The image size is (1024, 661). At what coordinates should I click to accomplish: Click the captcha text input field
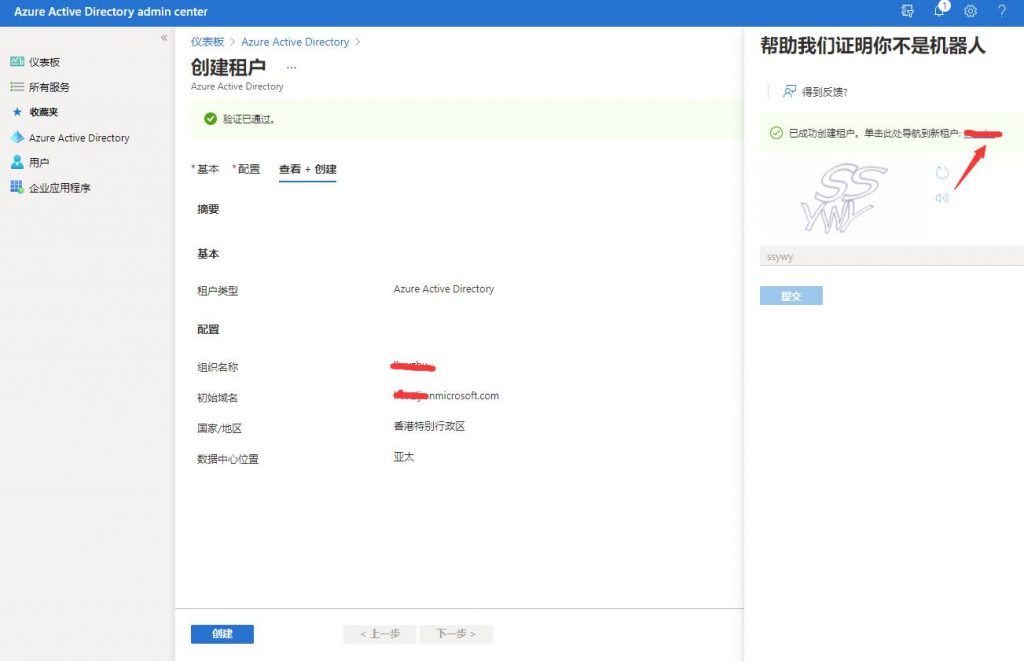tap(891, 256)
